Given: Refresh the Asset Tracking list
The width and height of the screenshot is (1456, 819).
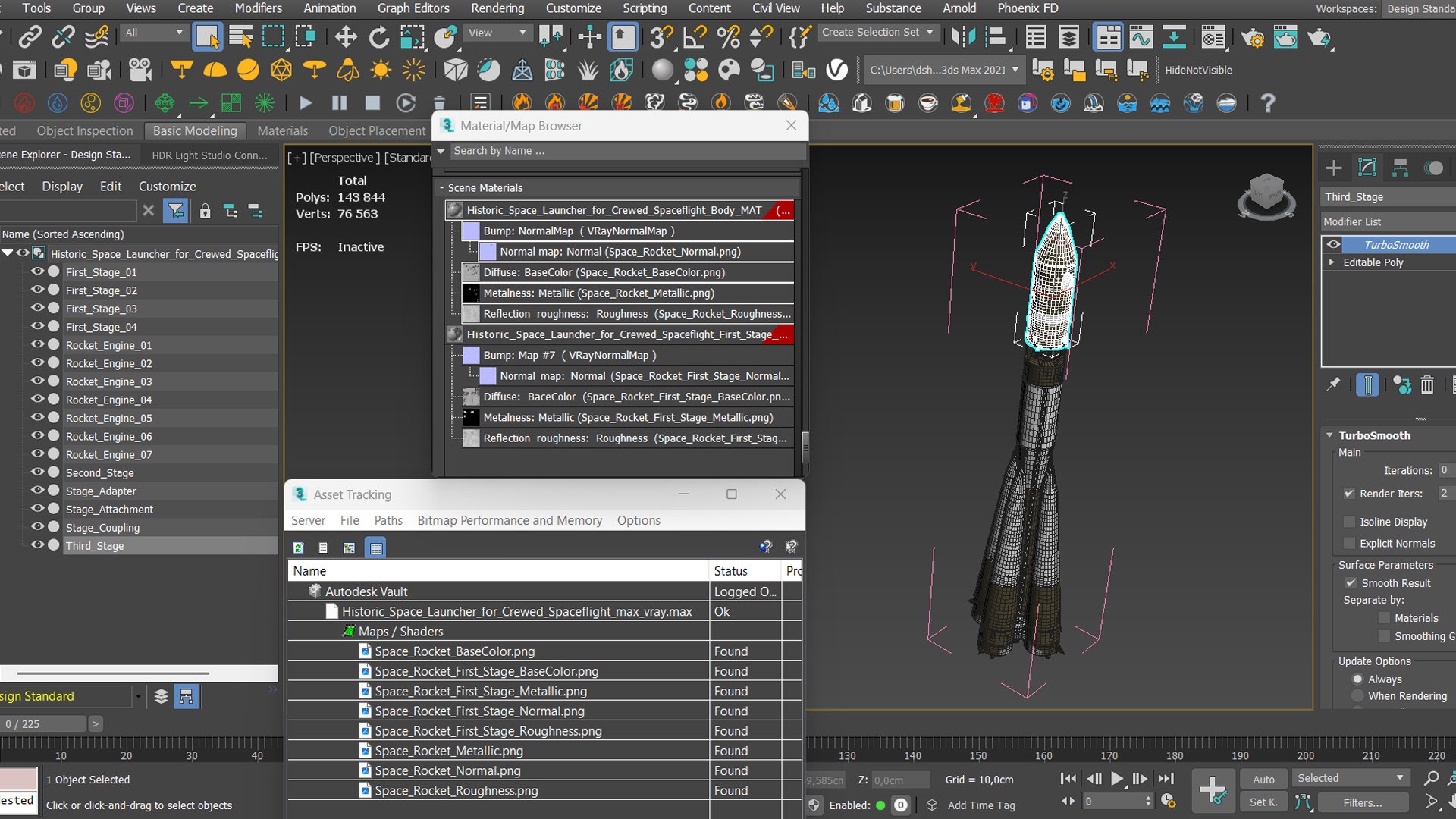Looking at the screenshot, I should [299, 548].
